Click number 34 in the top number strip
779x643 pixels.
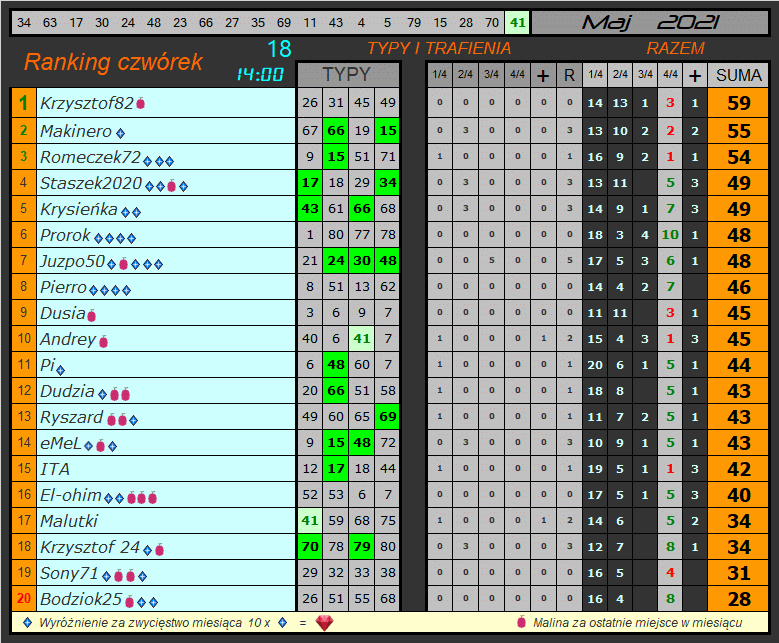pos(24,23)
